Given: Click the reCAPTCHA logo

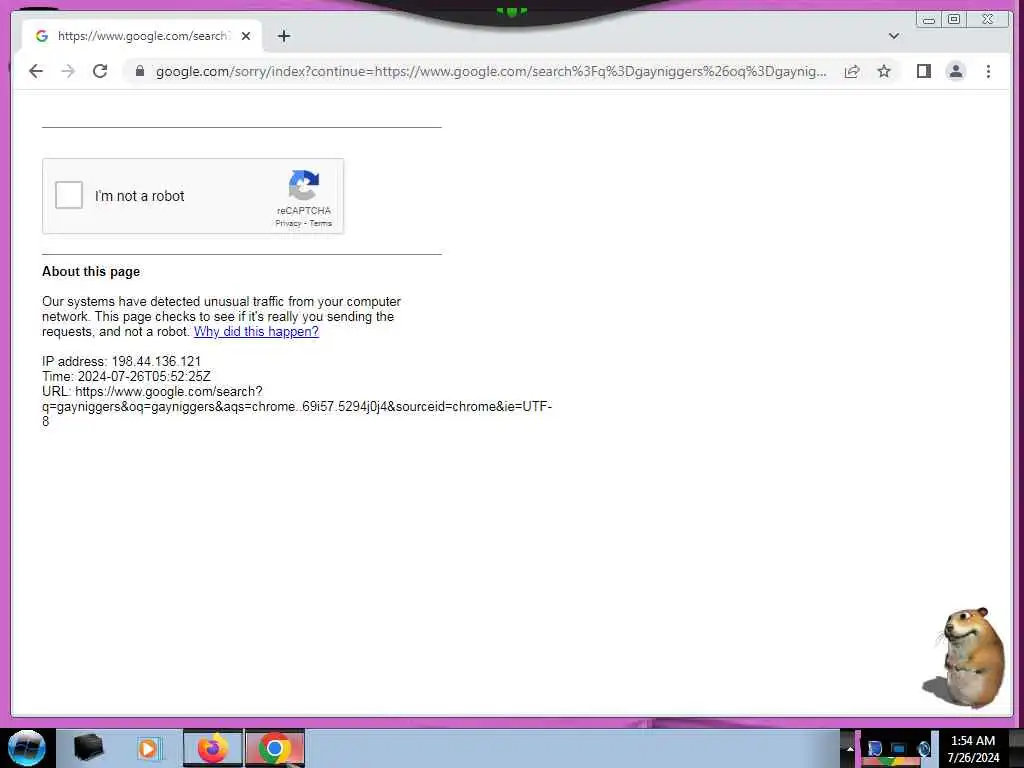Looking at the screenshot, I should pos(304,185).
